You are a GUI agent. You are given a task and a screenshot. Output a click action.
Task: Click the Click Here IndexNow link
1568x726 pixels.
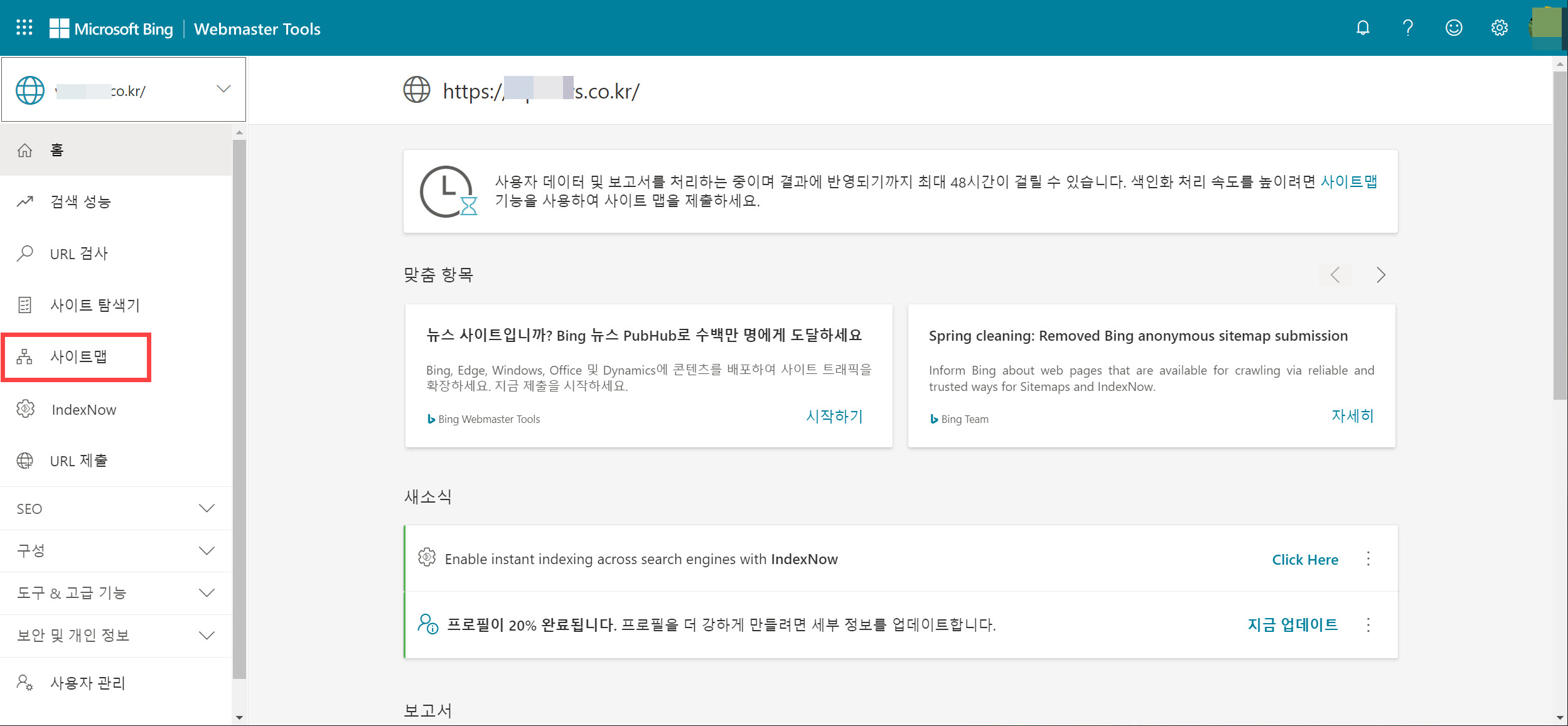point(1304,559)
